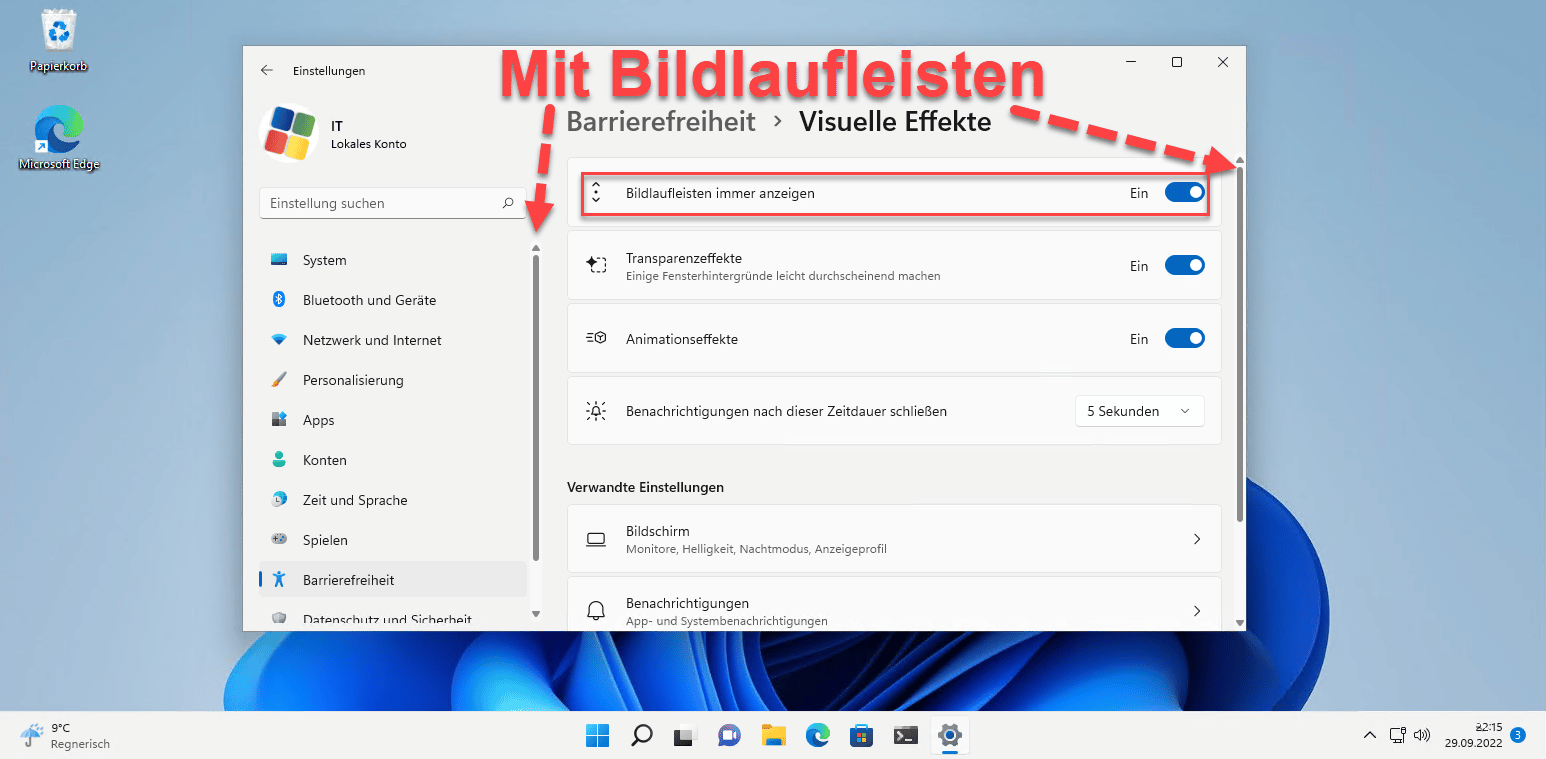The image size is (1546, 759).
Task: Open the weather widget Regnerisch
Action: [65, 736]
